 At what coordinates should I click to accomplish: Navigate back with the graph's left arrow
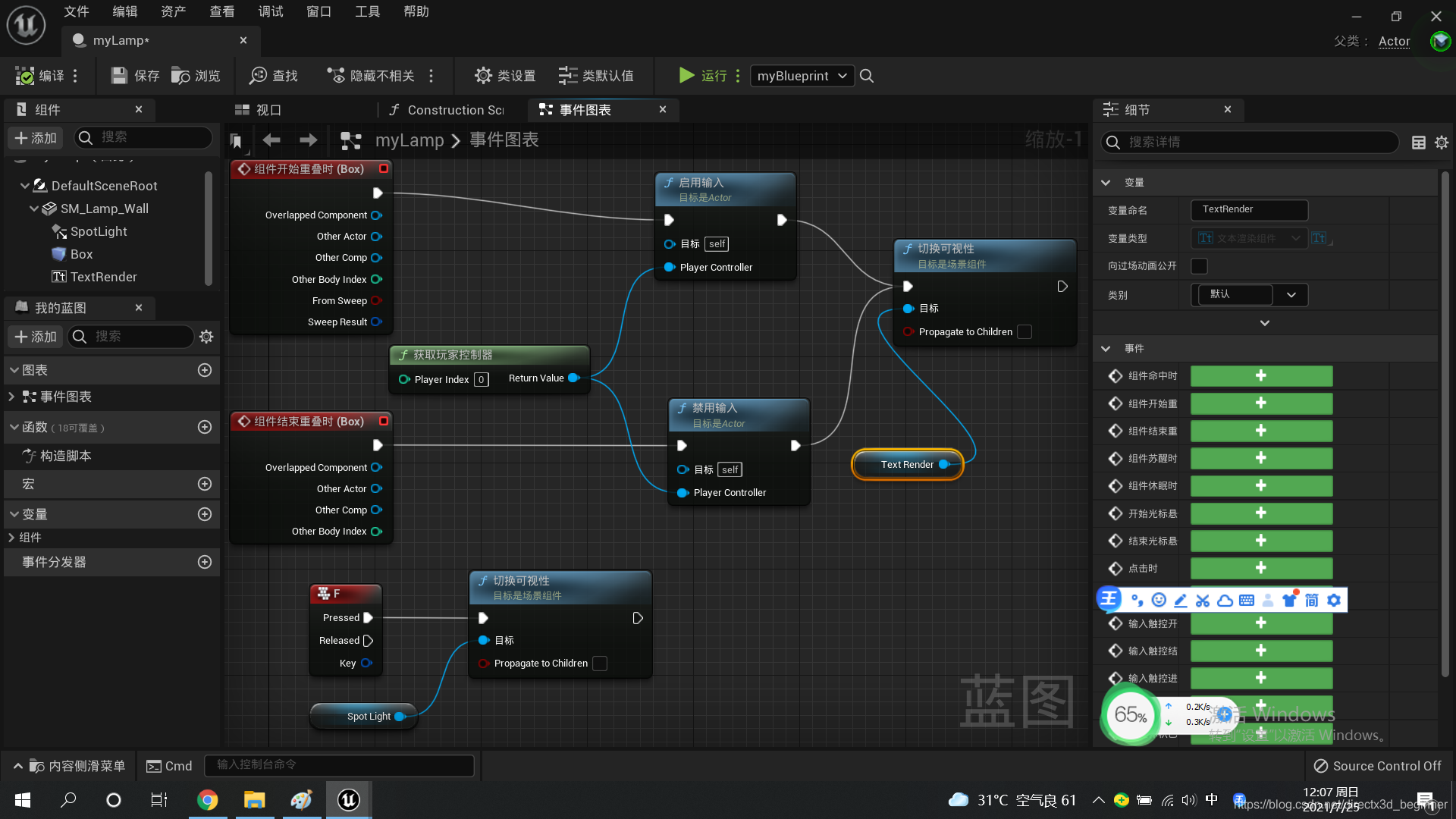(271, 140)
